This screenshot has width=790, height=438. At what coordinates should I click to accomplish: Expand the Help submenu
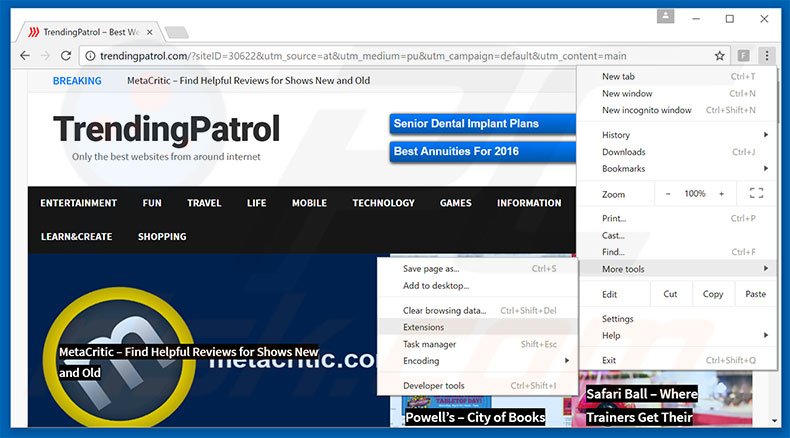678,335
